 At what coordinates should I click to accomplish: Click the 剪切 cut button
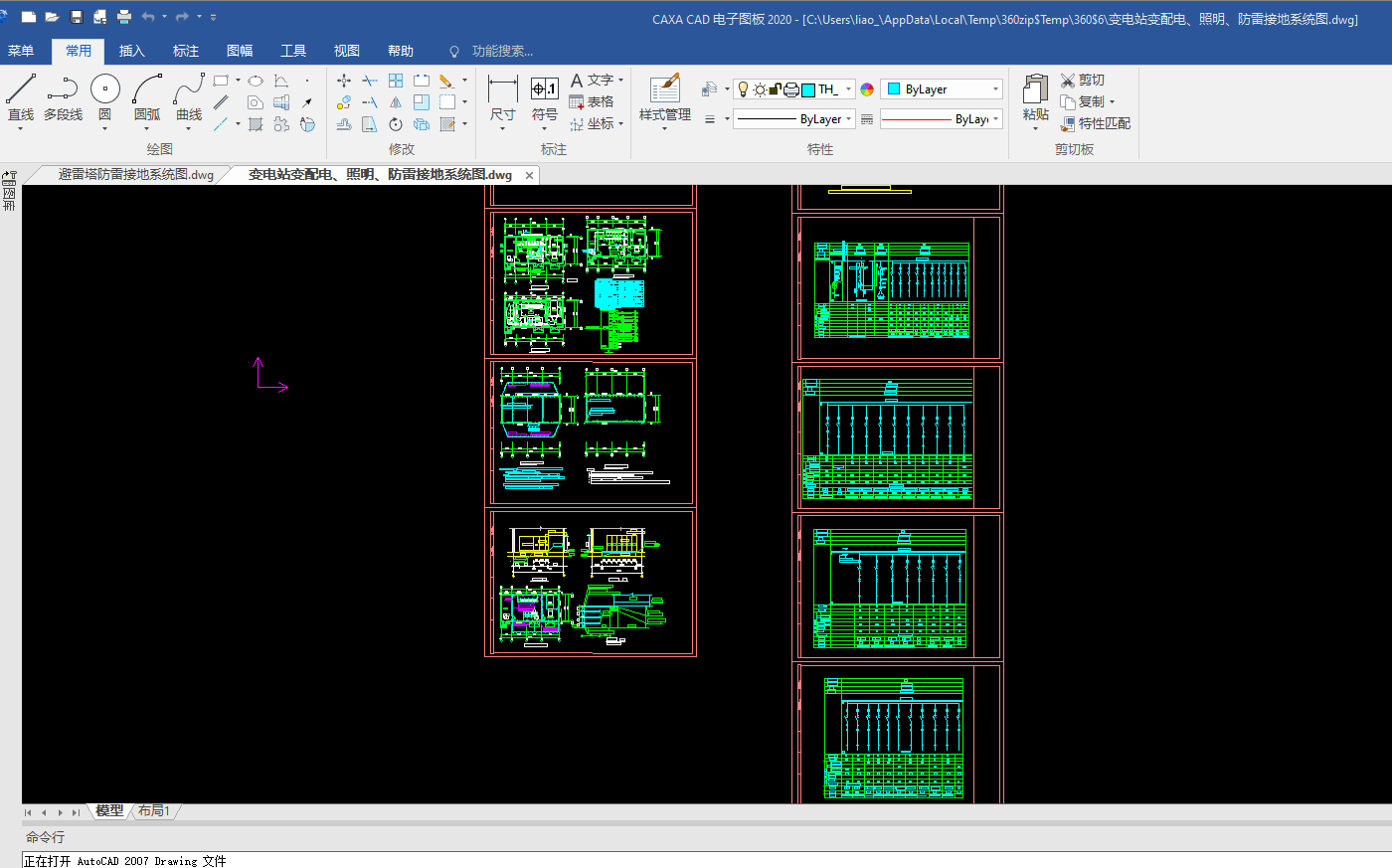click(1082, 80)
